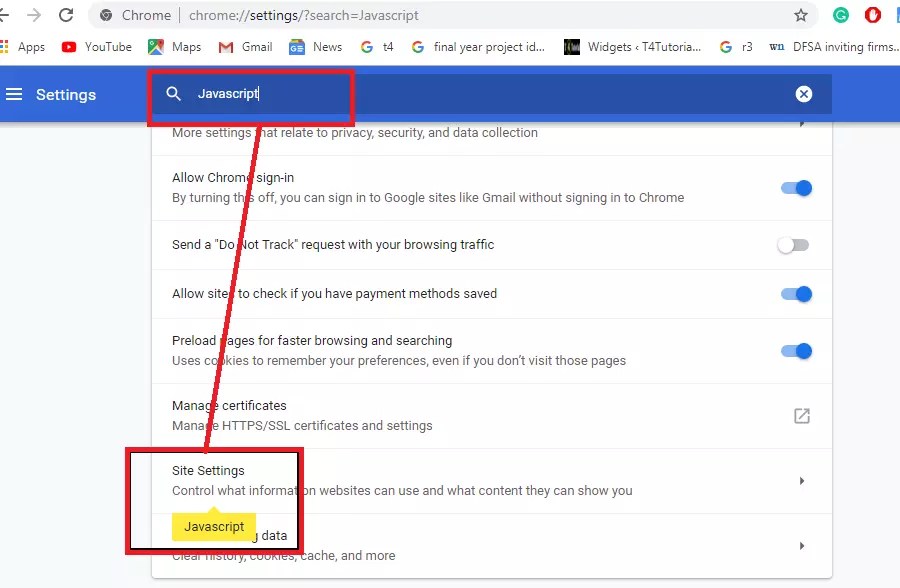Click the Chrome site info icon in address bar
The width and height of the screenshot is (900, 588).
(x=107, y=15)
